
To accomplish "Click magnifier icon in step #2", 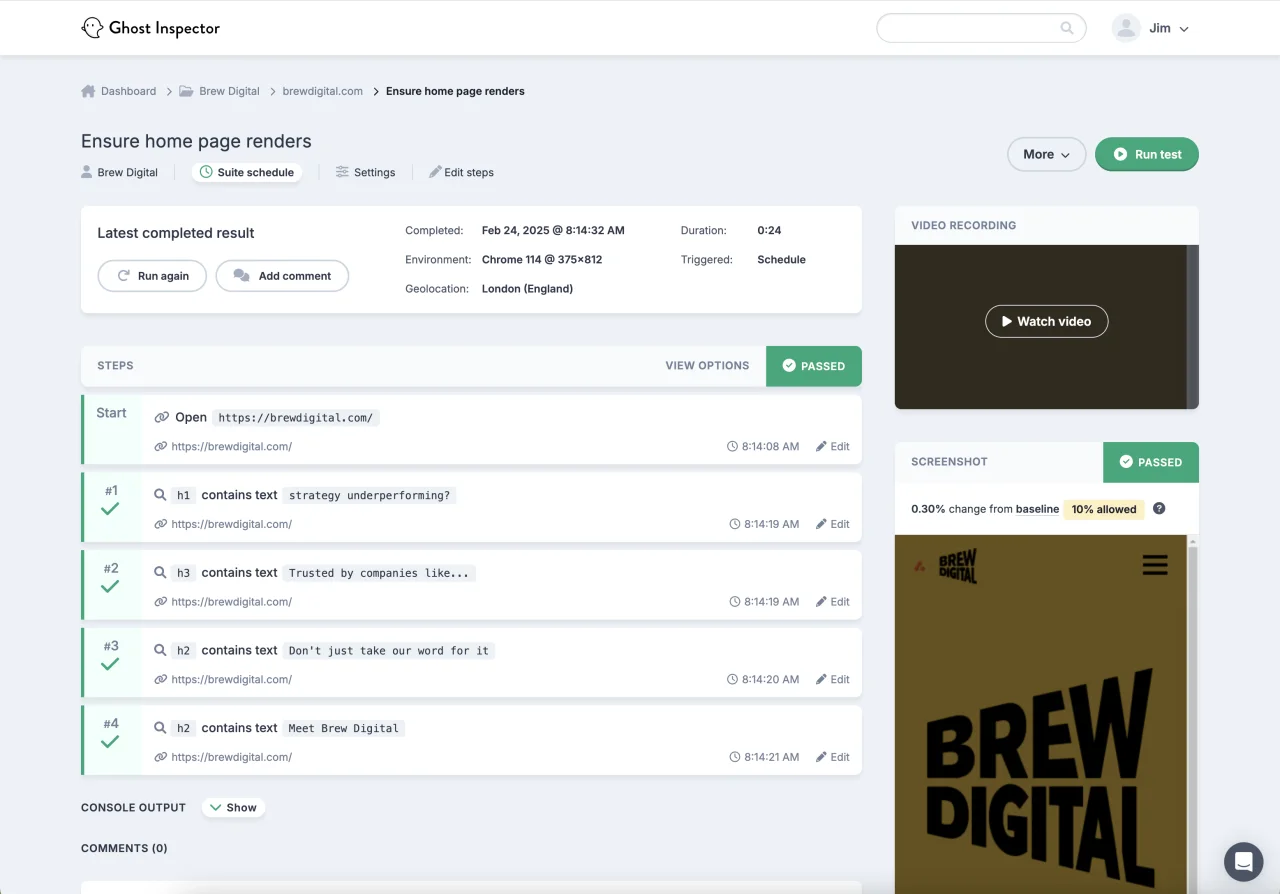I will point(160,573).
